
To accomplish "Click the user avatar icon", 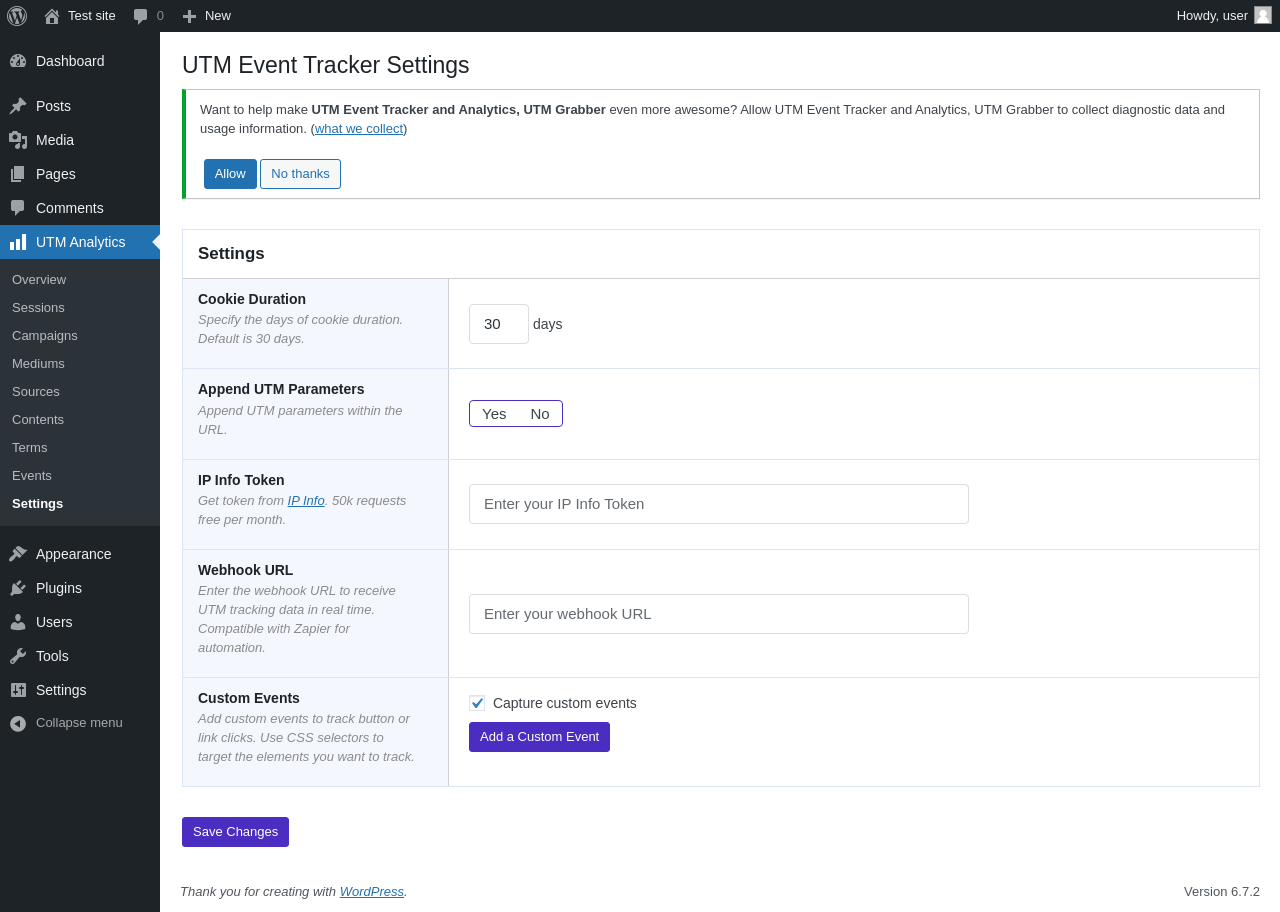I will (1263, 15).
